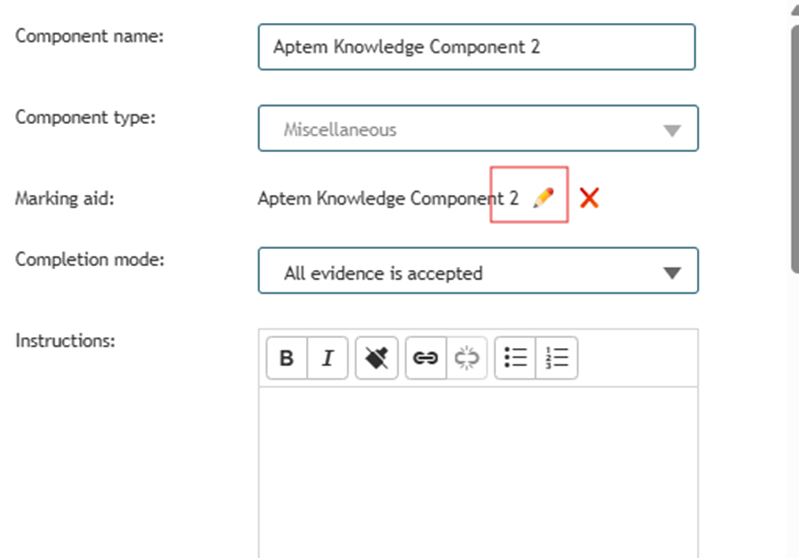Screen dimensions: 799x558
Task: Click the Instructions label
Action: [x=65, y=340]
